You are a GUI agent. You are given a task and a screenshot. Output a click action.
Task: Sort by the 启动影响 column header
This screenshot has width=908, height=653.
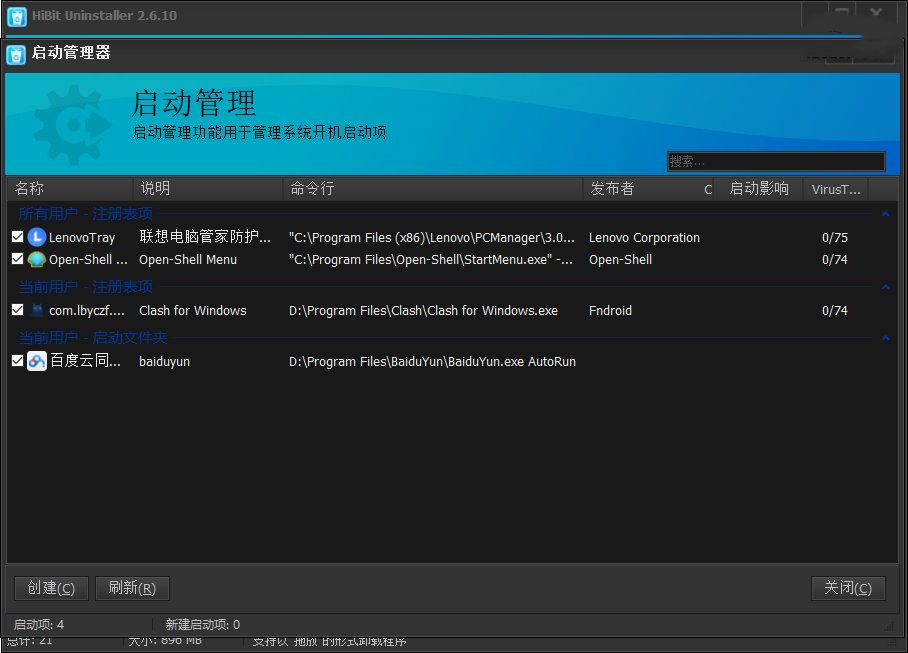[x=758, y=188]
